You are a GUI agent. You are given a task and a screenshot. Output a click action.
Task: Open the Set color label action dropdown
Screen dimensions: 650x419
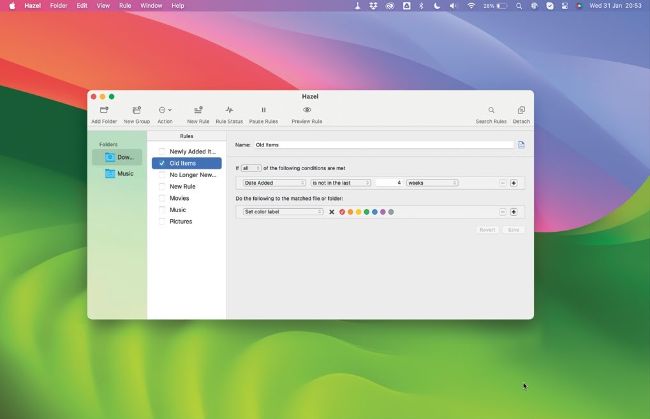tap(284, 212)
